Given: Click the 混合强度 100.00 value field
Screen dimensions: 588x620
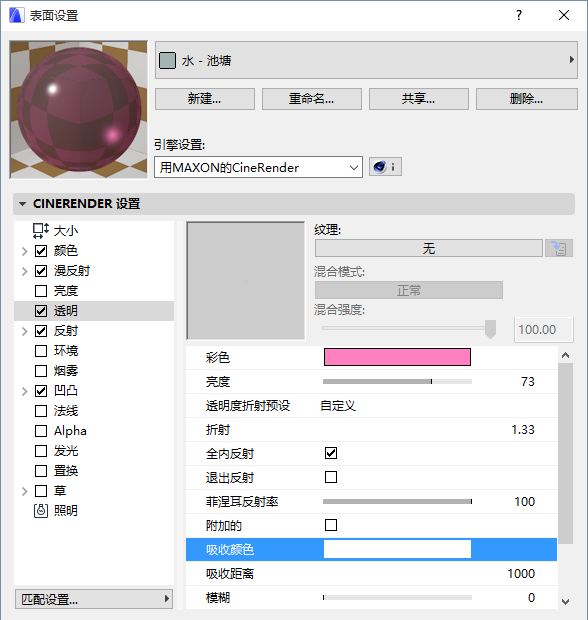Looking at the screenshot, I should pos(544,329).
